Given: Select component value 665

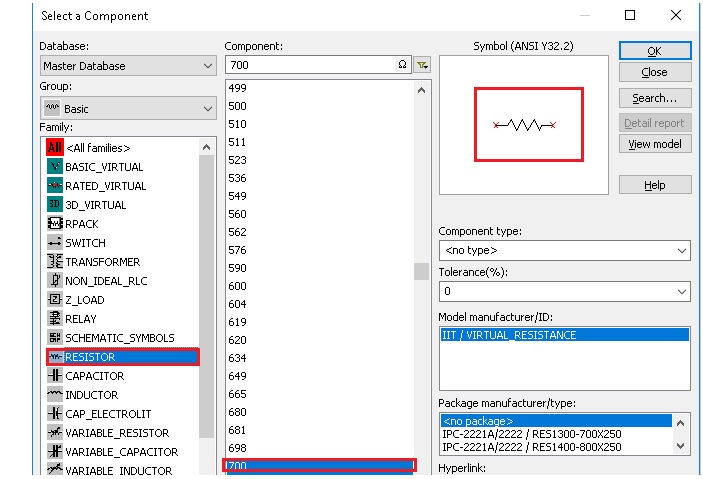Looking at the screenshot, I should pyautogui.click(x=237, y=394).
